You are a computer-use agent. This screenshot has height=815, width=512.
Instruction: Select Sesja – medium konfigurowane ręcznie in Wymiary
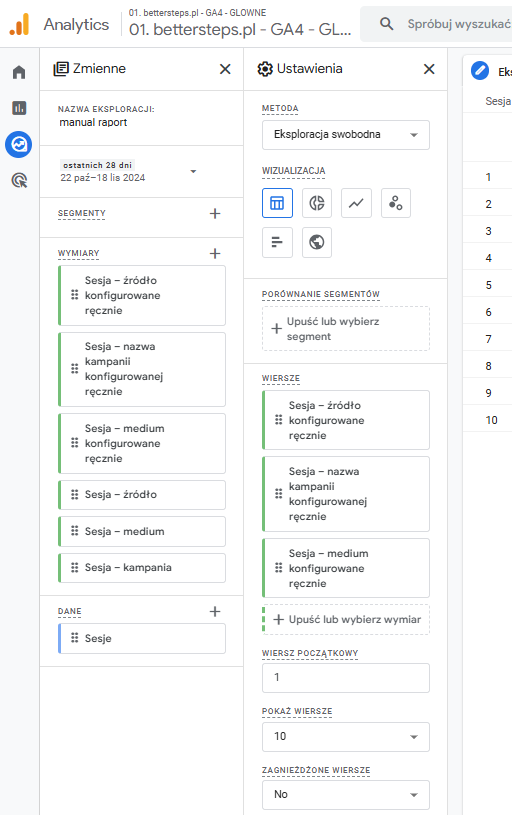(142, 443)
